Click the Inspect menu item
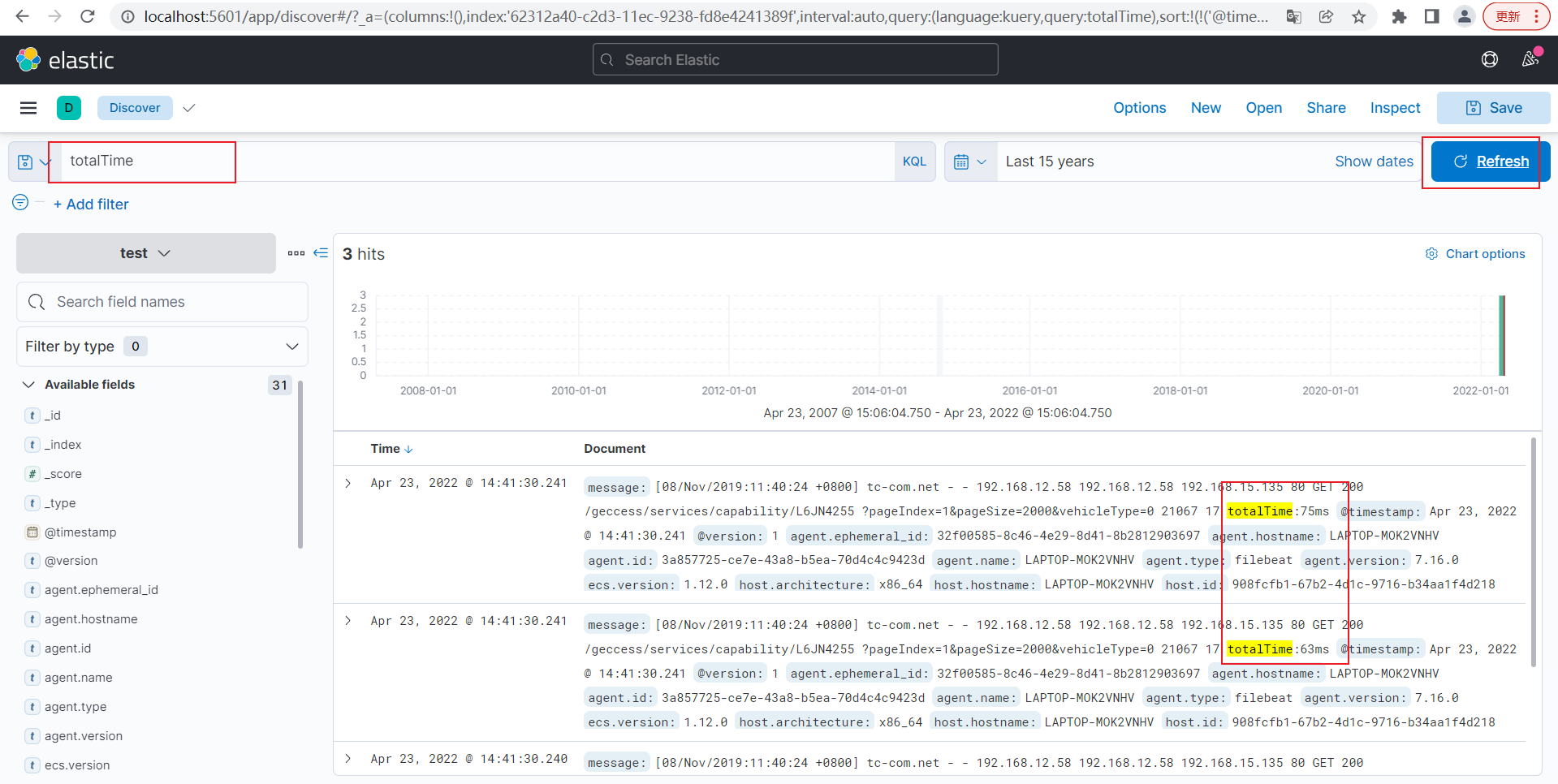Screen dimensions: 1558x784 pyautogui.click(x=1396, y=108)
